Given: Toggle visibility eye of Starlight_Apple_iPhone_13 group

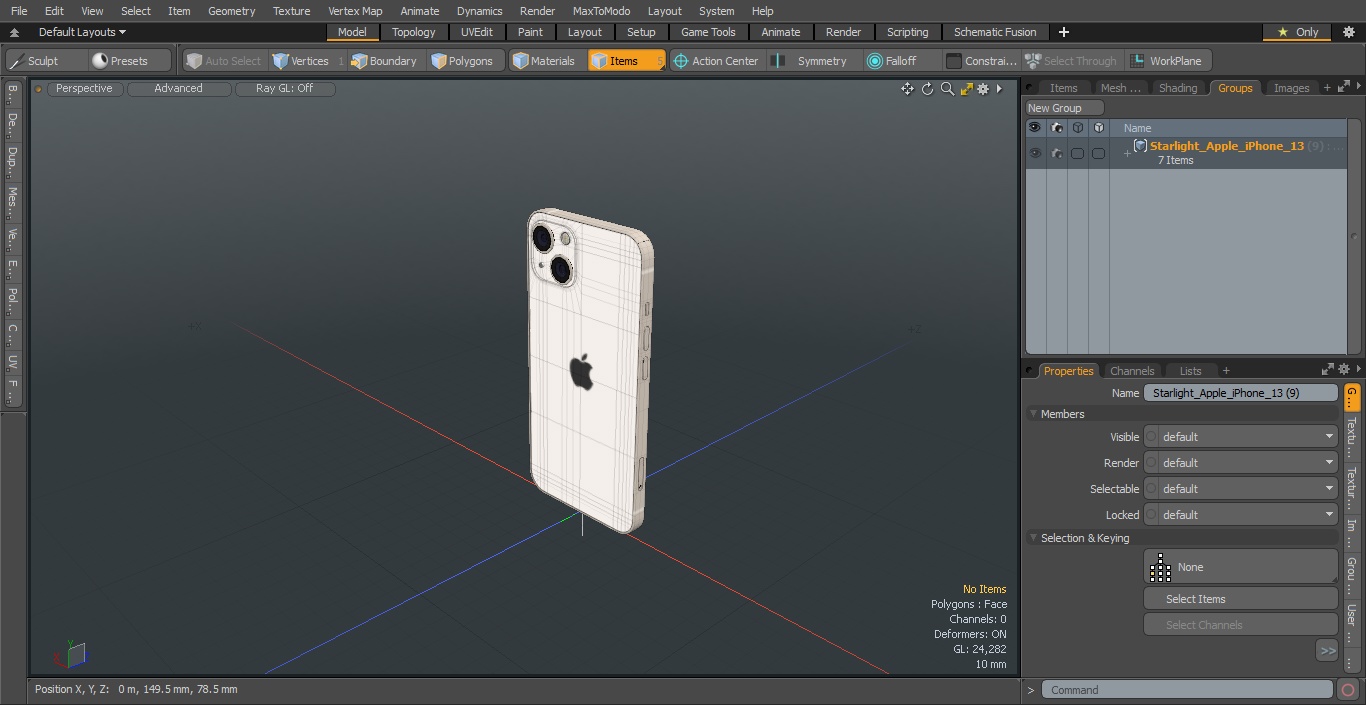Looking at the screenshot, I should pos(1035,153).
